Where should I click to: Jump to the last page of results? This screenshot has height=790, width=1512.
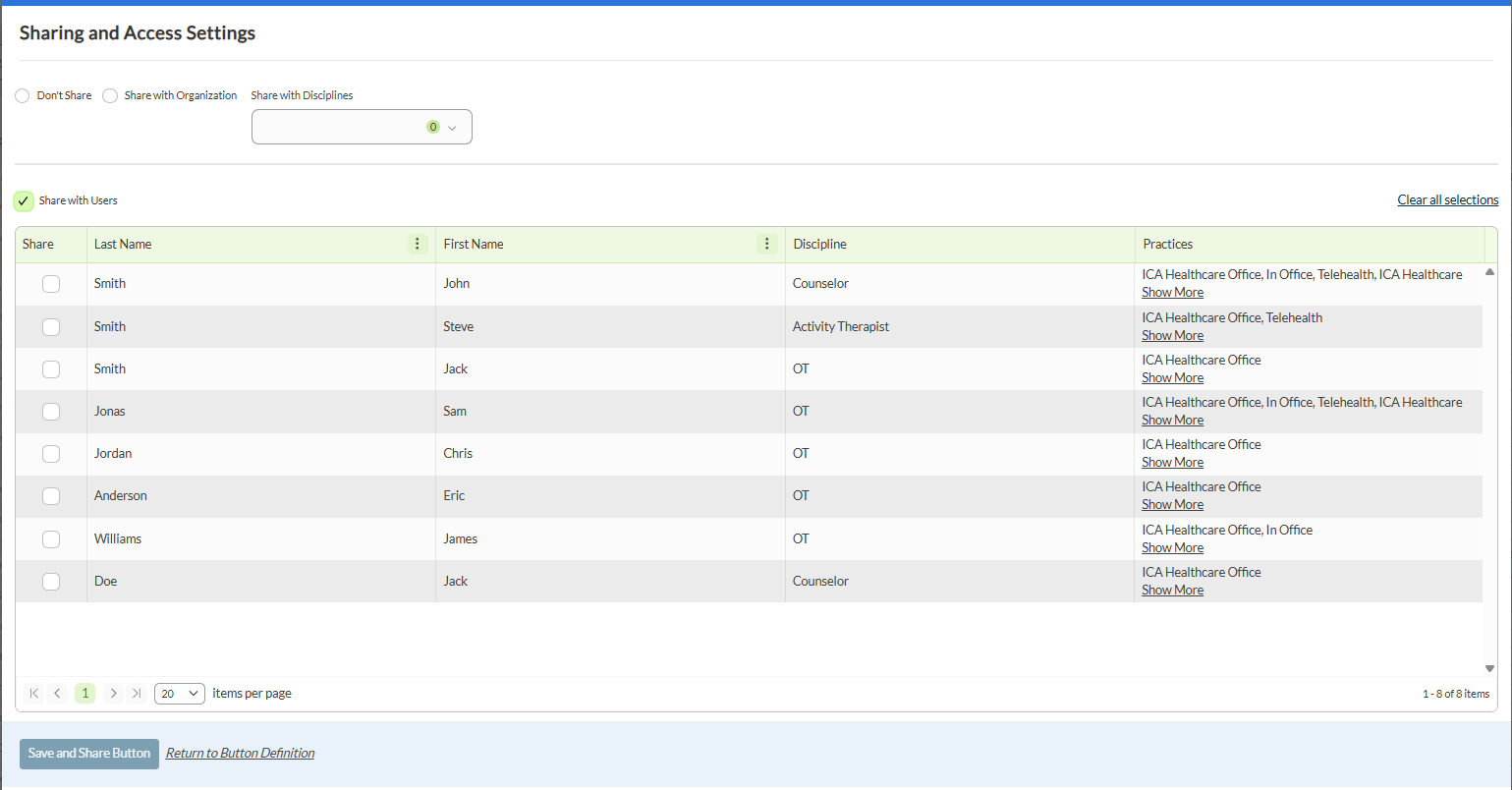point(137,694)
